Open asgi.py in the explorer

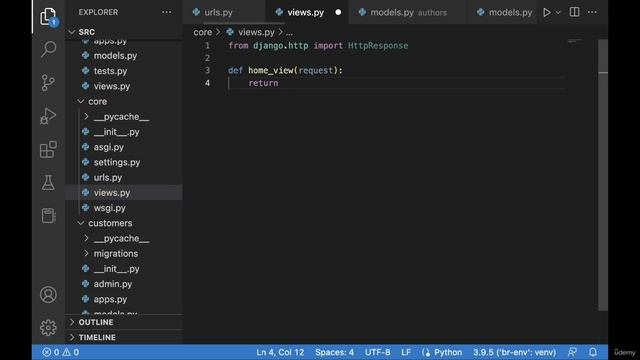(x=109, y=147)
